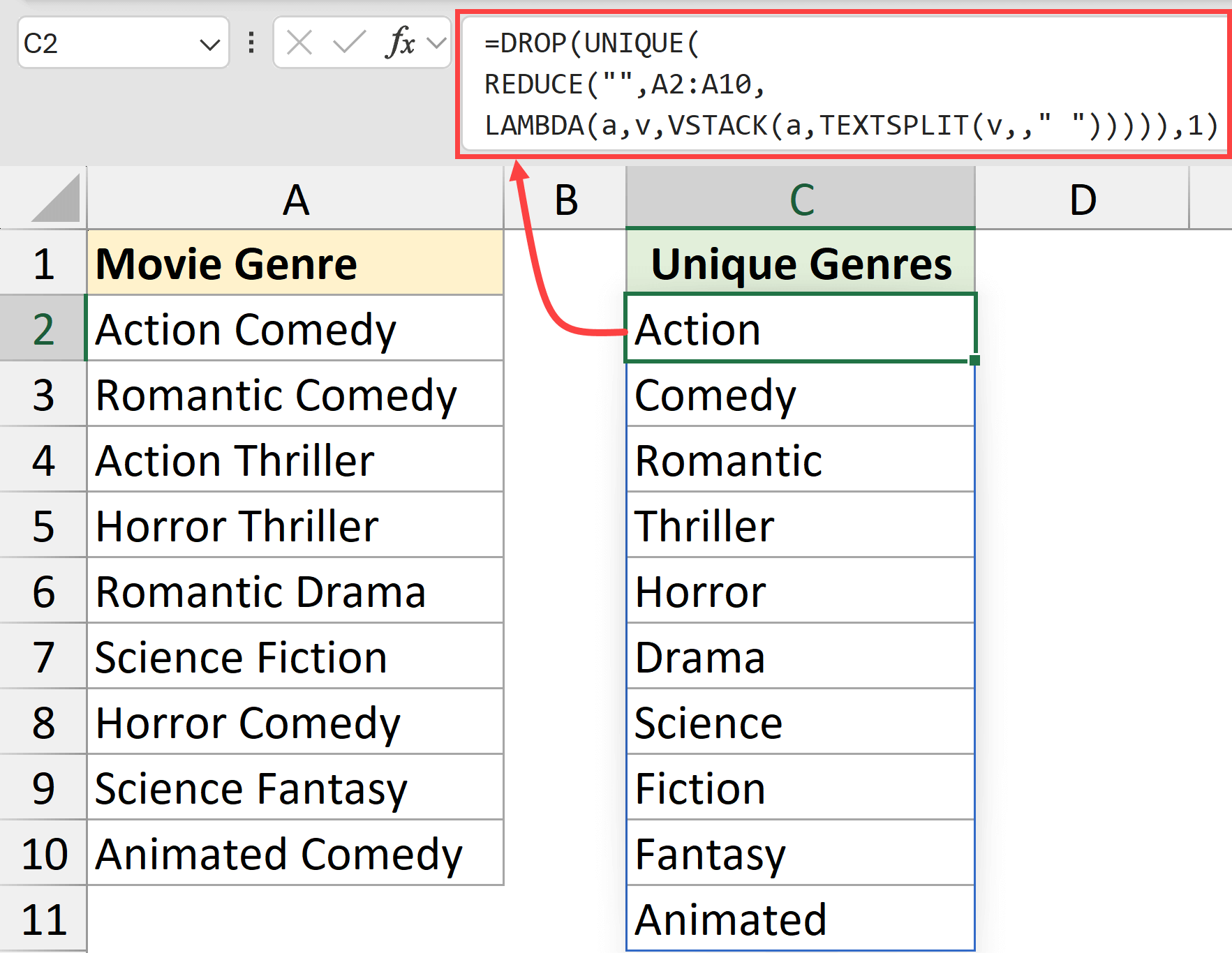Click the vertical dots separator beside Name Box
1232x953 pixels.
coord(250,43)
